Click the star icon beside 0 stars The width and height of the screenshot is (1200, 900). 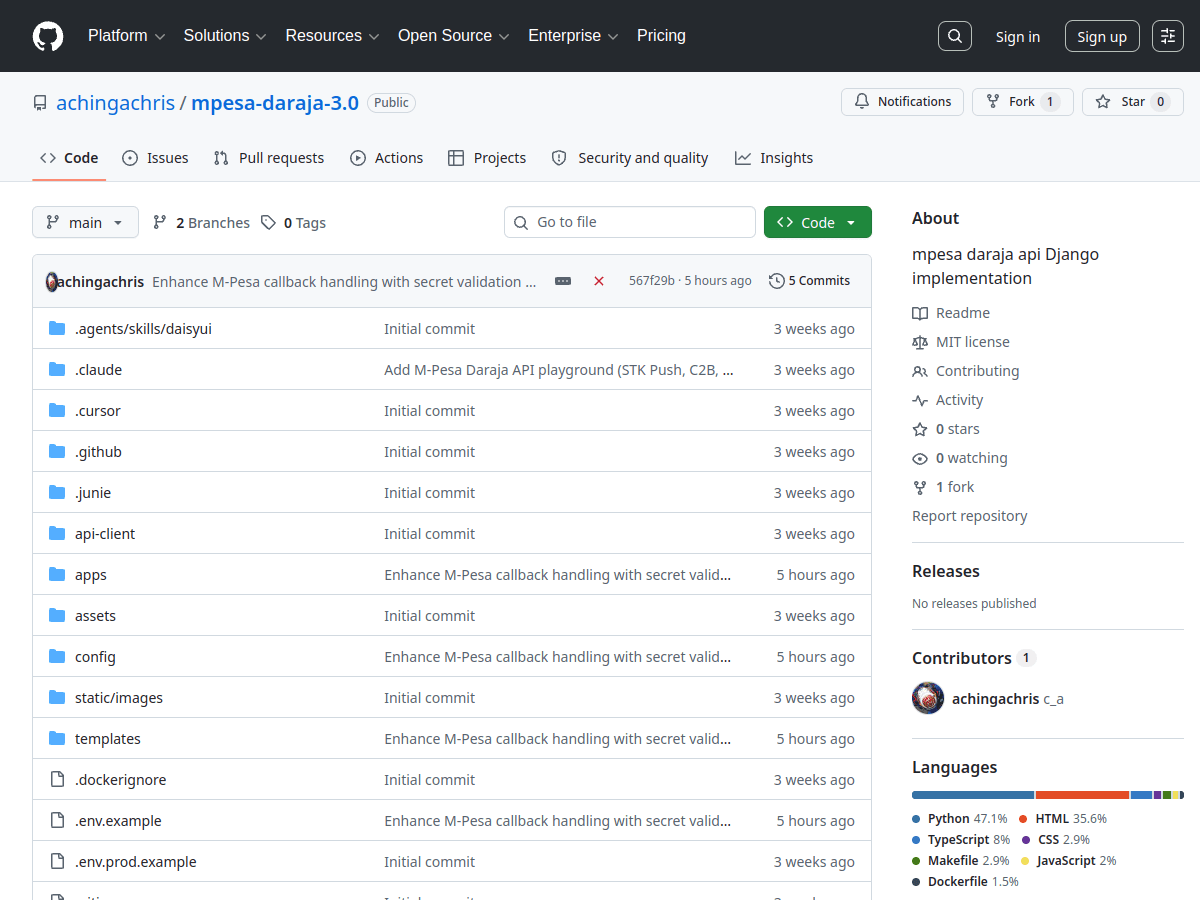(920, 429)
